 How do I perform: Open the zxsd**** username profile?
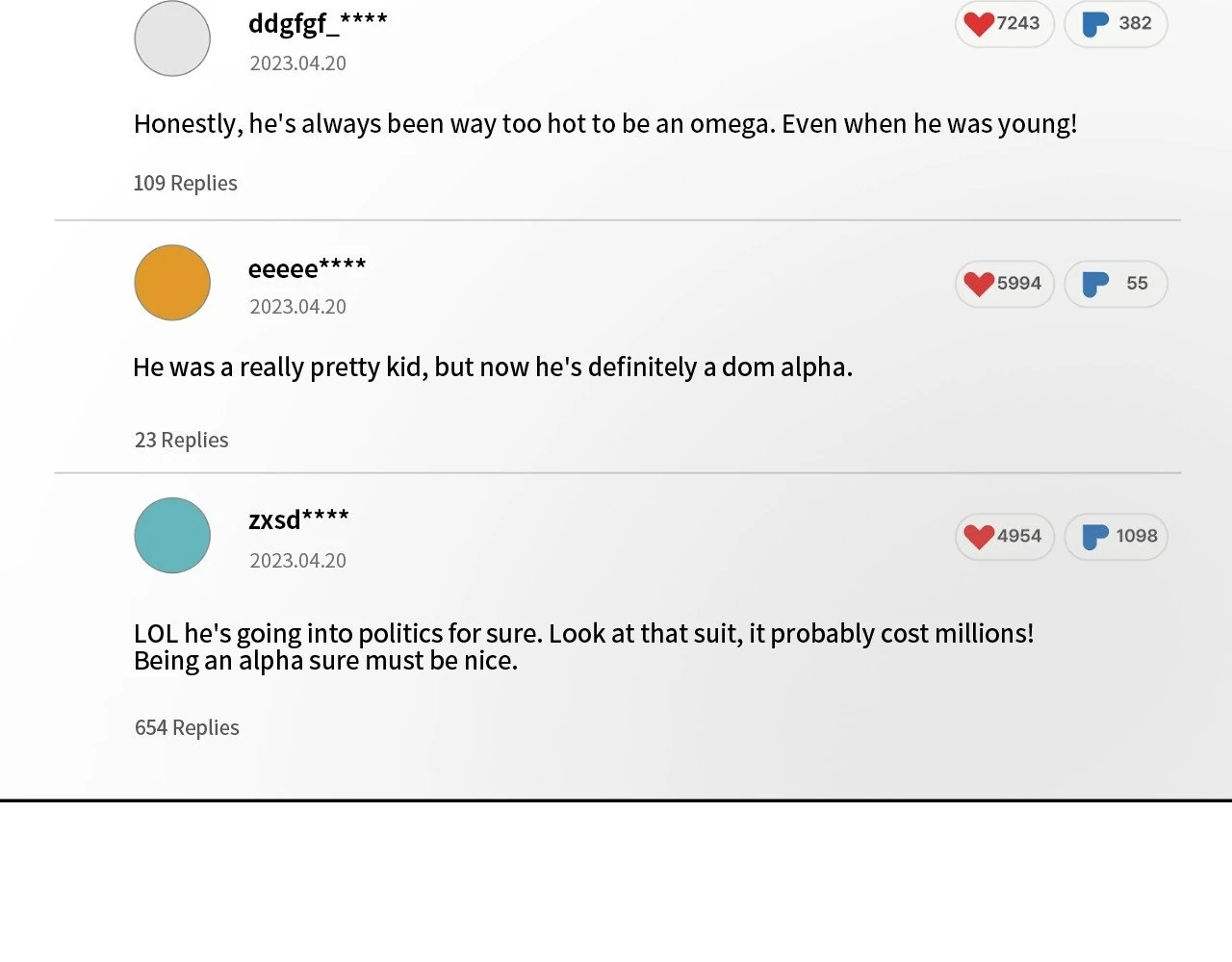(x=298, y=519)
